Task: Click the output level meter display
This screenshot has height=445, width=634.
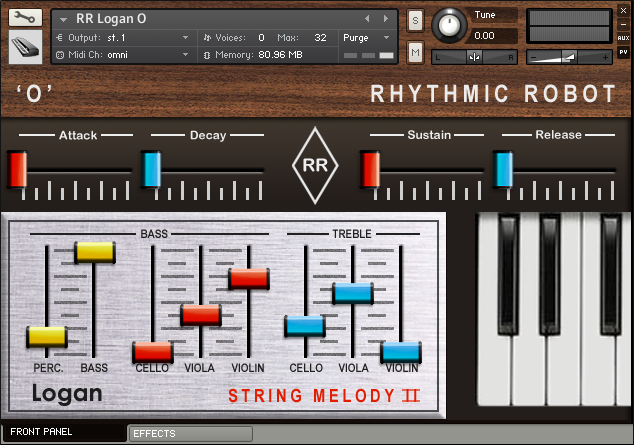Action: coord(569,26)
